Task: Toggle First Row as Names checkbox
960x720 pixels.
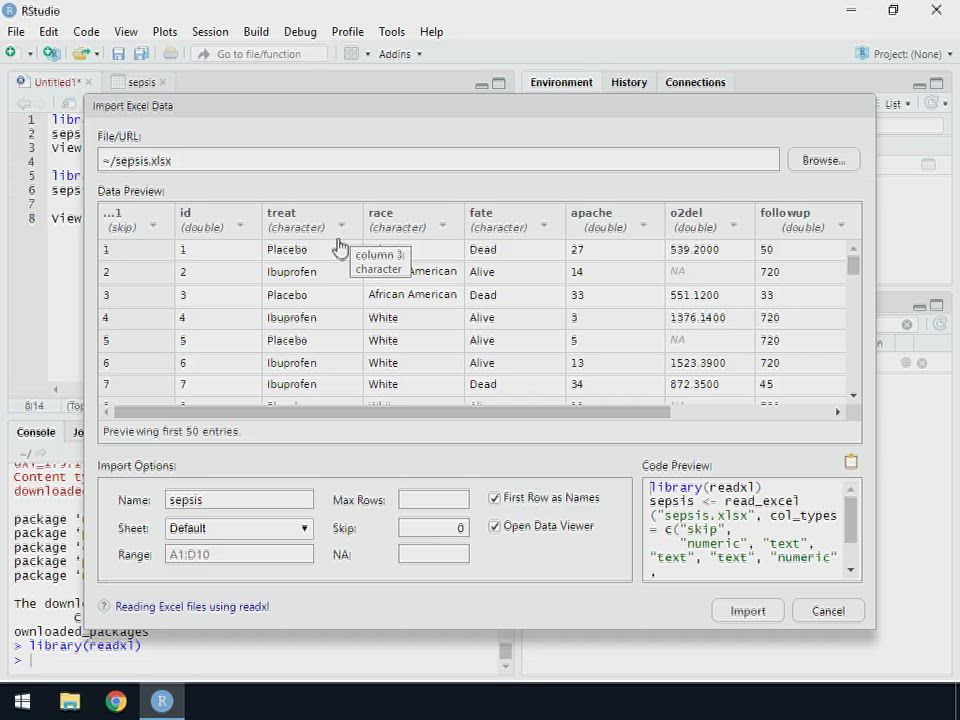Action: click(494, 498)
